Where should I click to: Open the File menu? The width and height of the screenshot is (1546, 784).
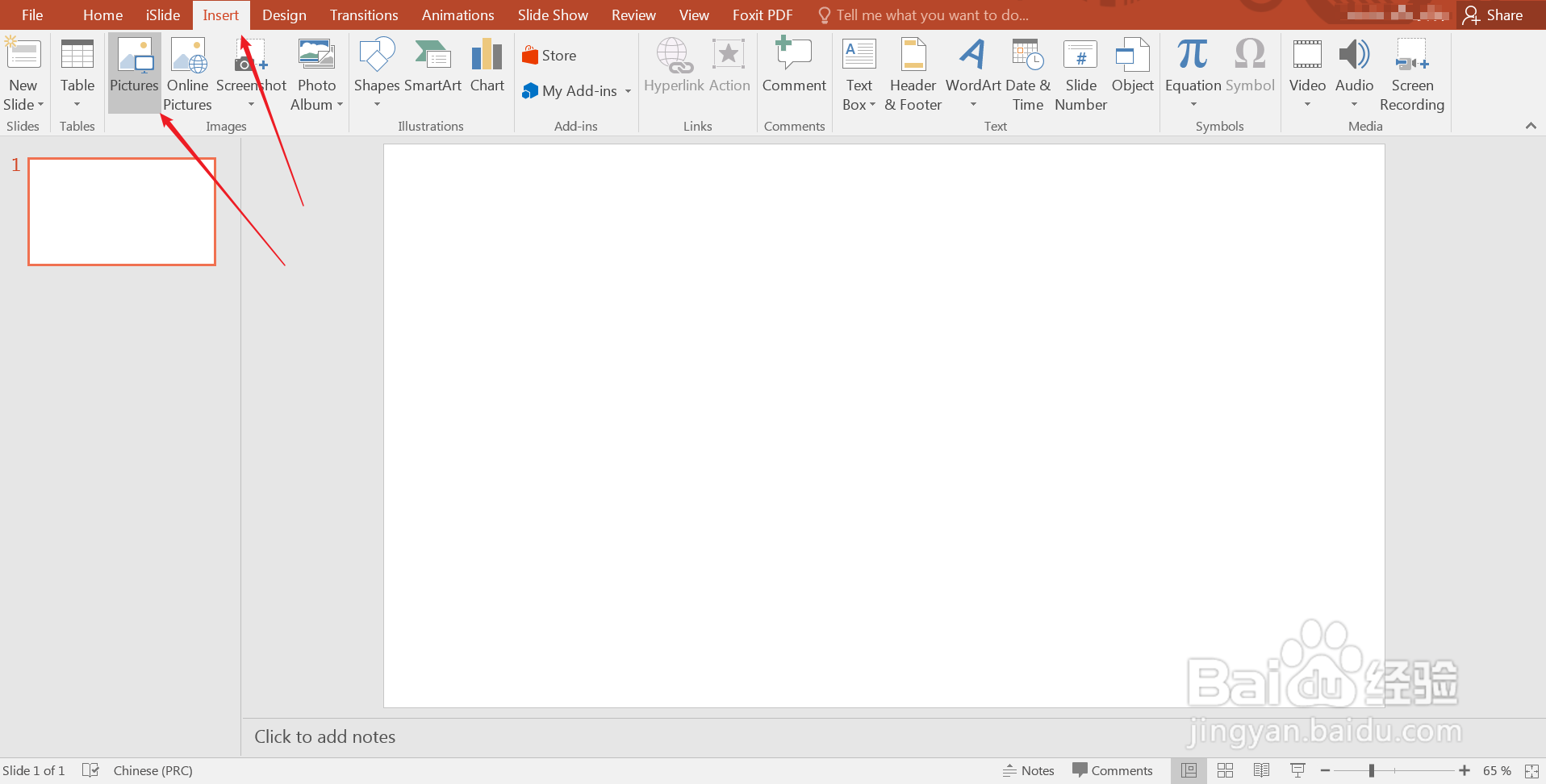pos(32,15)
